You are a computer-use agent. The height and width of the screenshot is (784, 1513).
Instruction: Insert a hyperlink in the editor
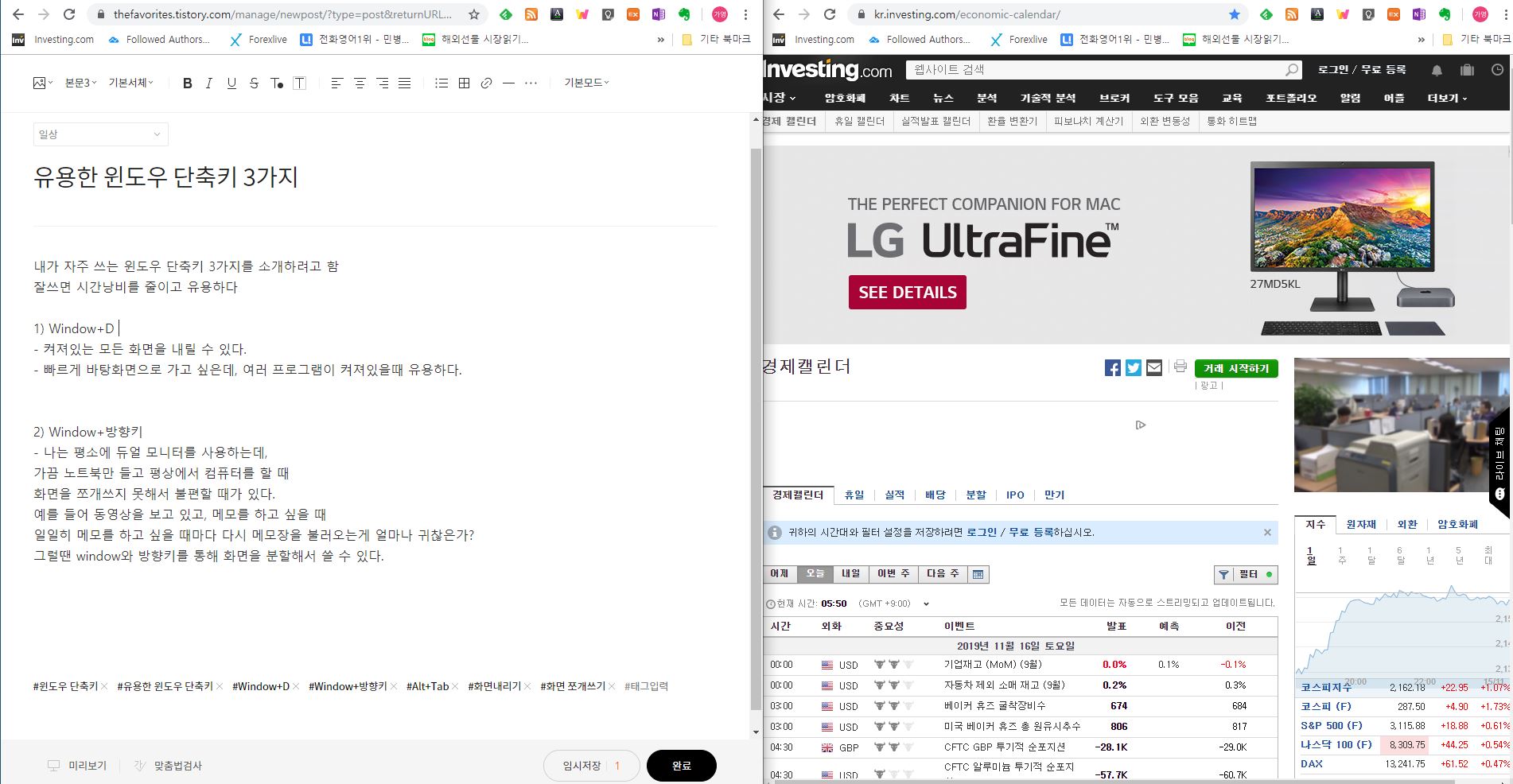pos(487,83)
